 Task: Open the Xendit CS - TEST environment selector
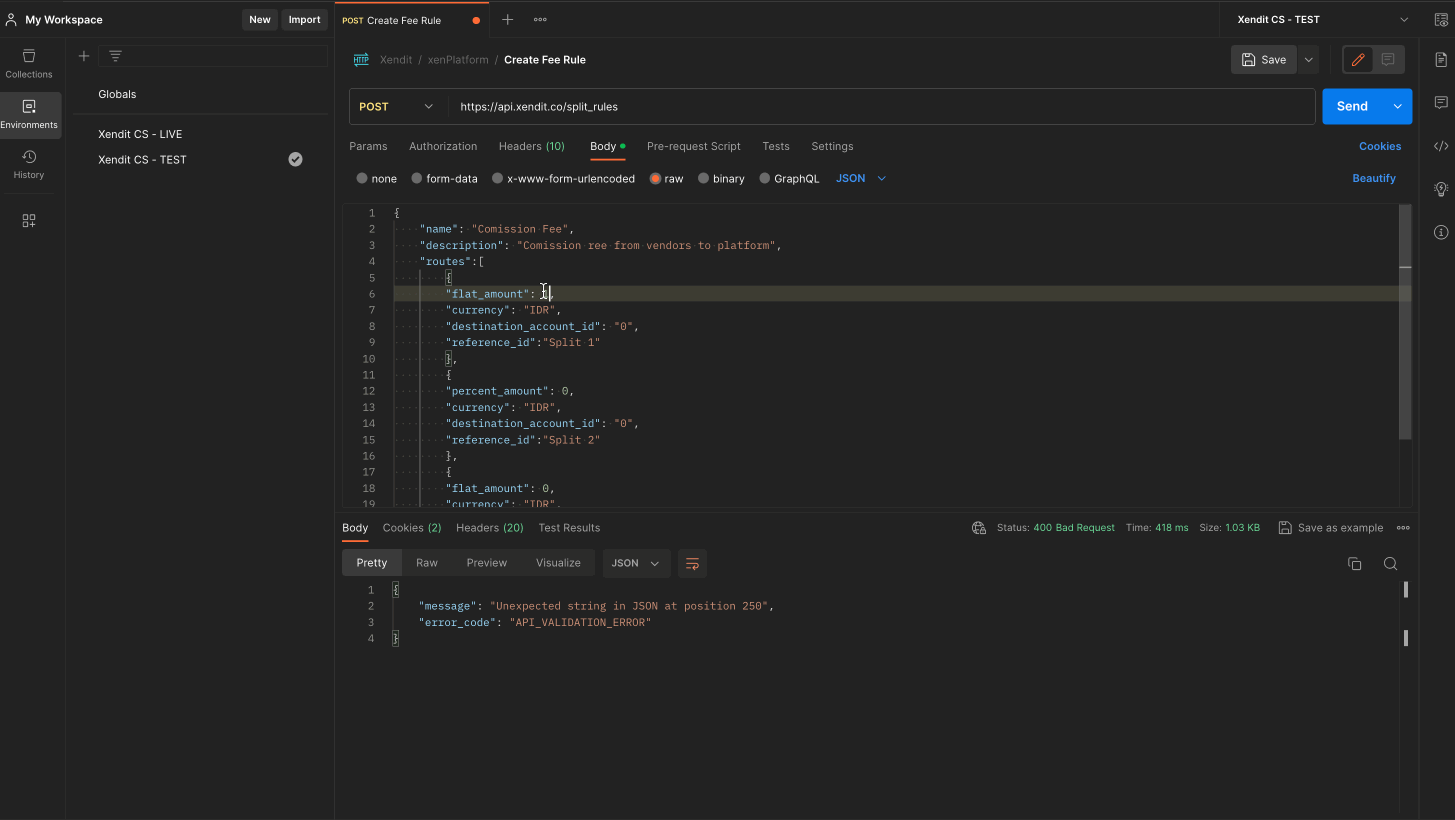coord(1322,19)
